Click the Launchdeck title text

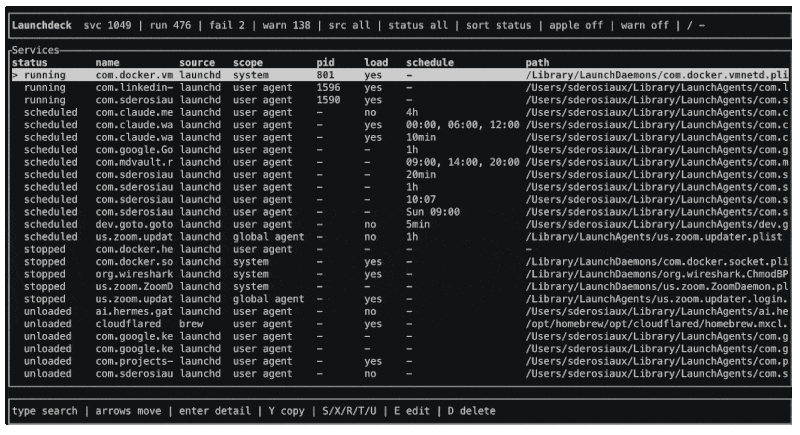(42, 25)
